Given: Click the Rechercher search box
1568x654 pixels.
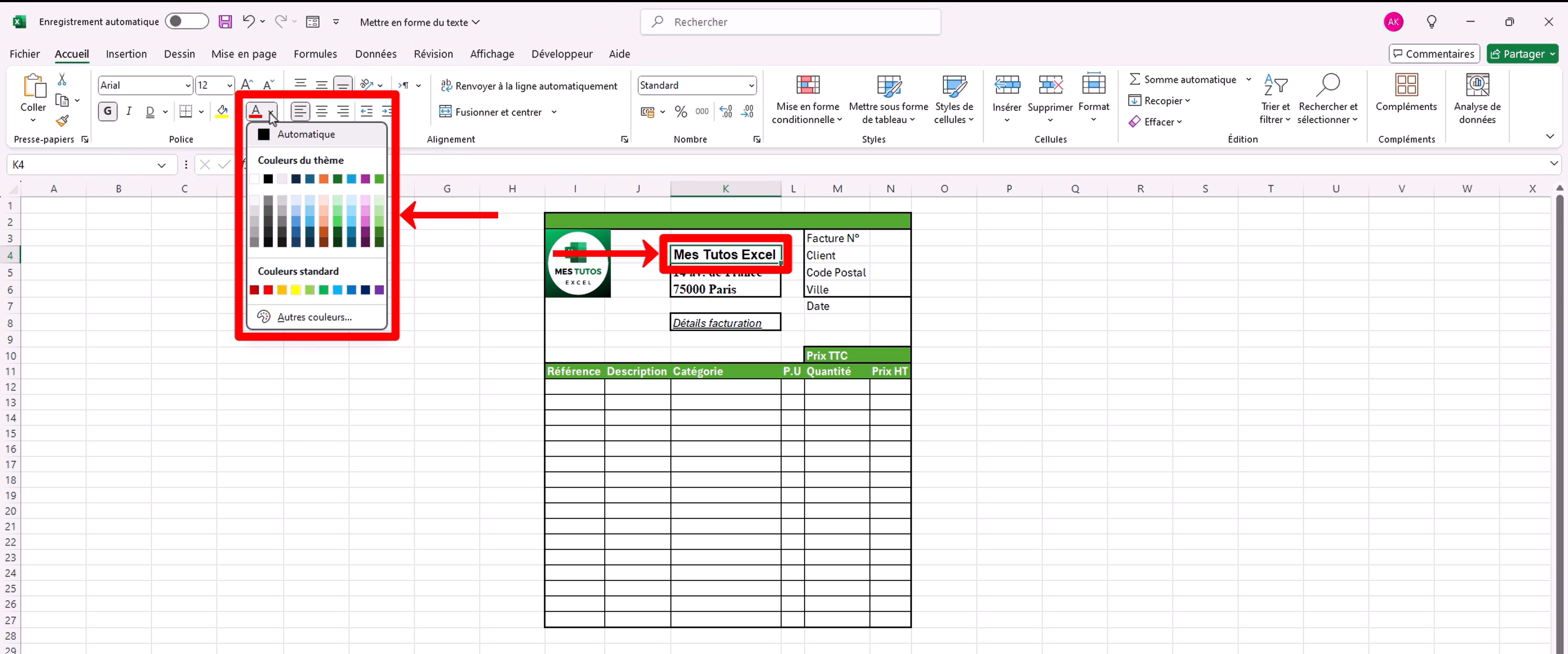Looking at the screenshot, I should coord(790,22).
